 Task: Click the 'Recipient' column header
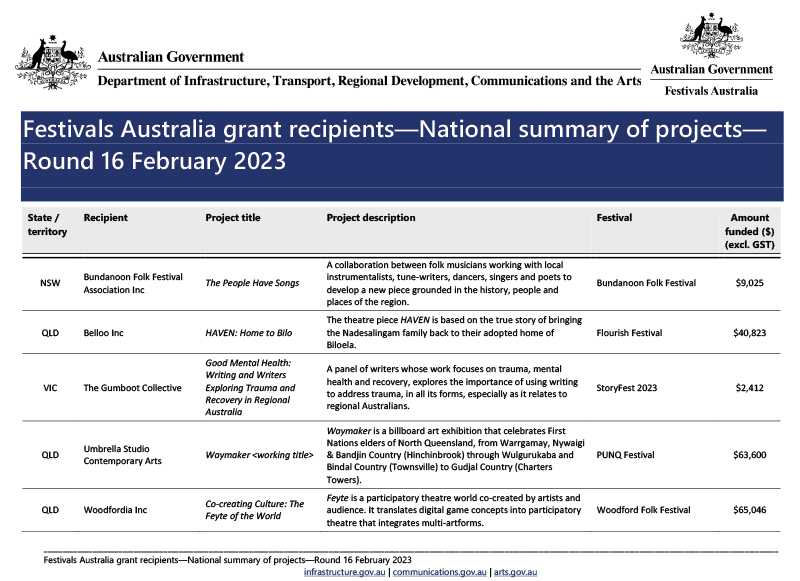click(107, 217)
